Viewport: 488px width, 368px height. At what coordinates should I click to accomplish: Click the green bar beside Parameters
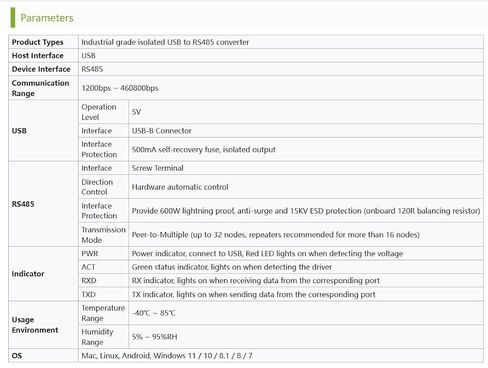pos(13,17)
